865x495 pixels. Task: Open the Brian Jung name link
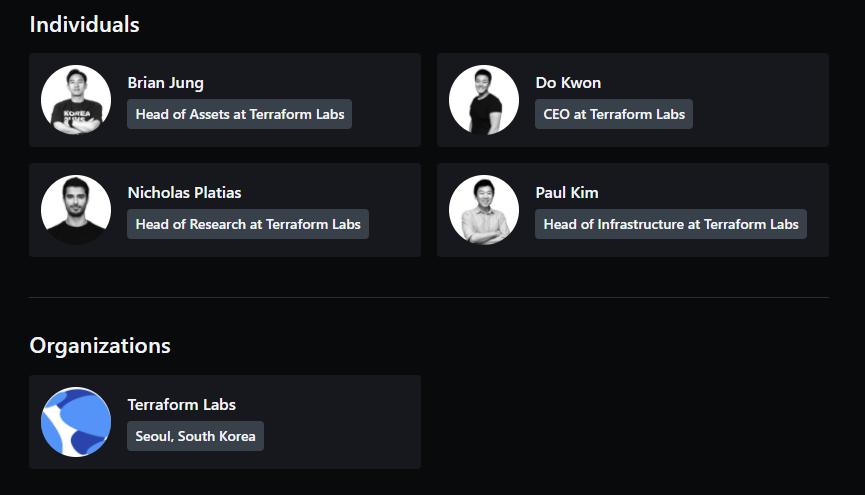165,83
